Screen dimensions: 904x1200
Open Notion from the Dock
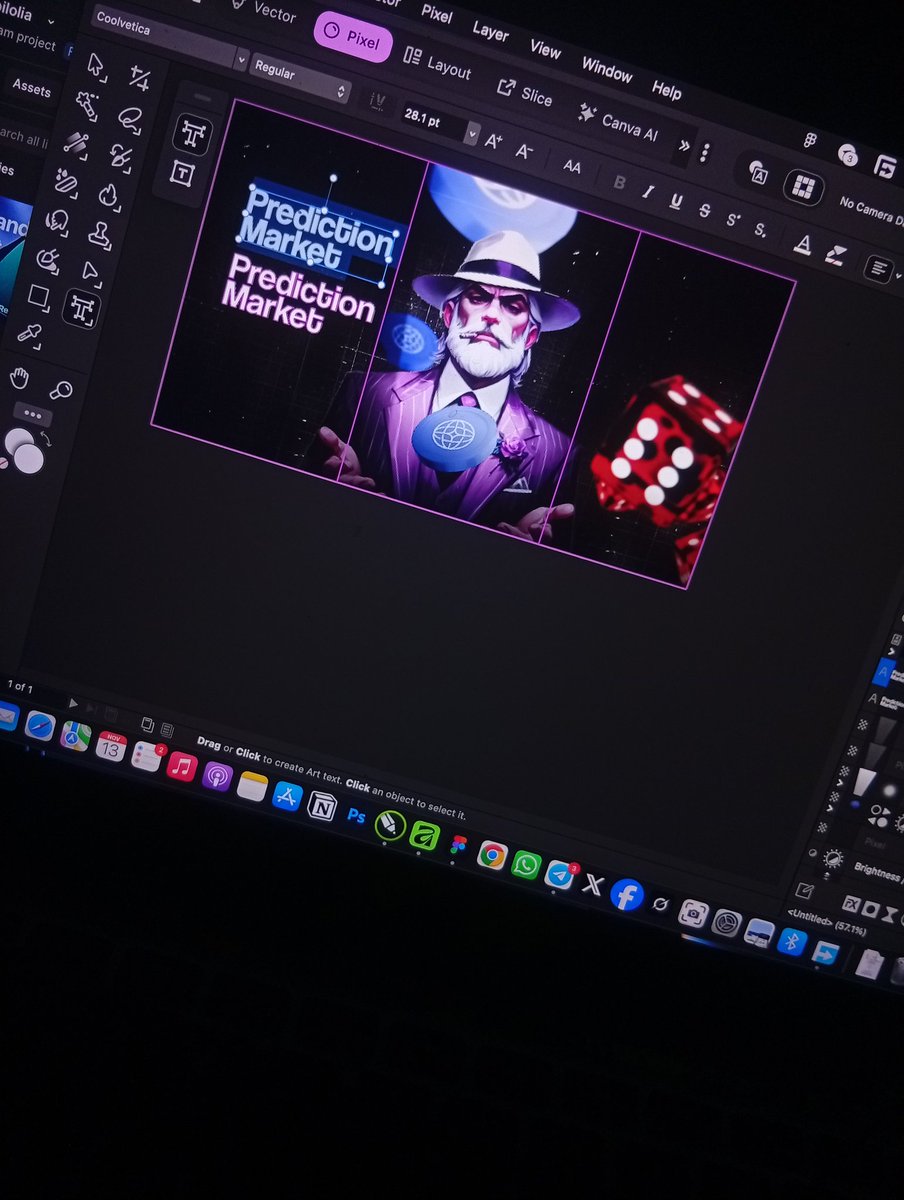point(321,805)
